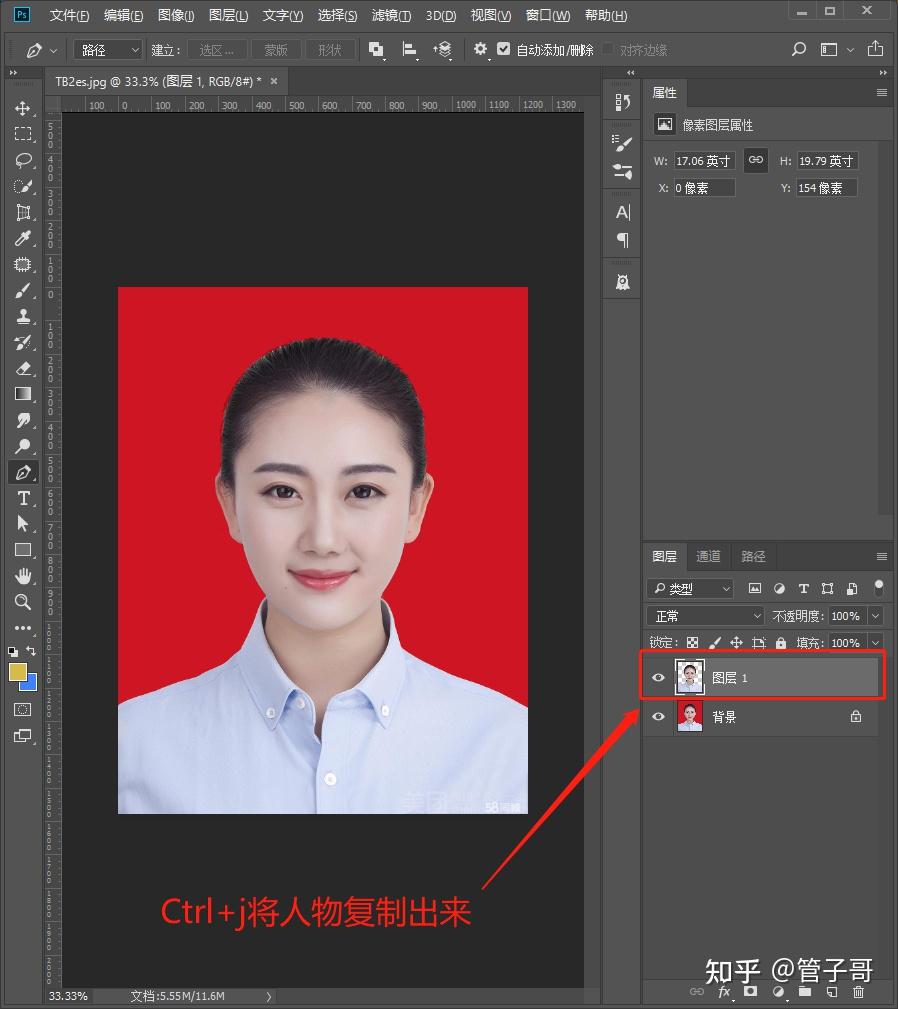Screen dimensions: 898x1009
Task: Open the 滤镜 menu
Action: [391, 15]
